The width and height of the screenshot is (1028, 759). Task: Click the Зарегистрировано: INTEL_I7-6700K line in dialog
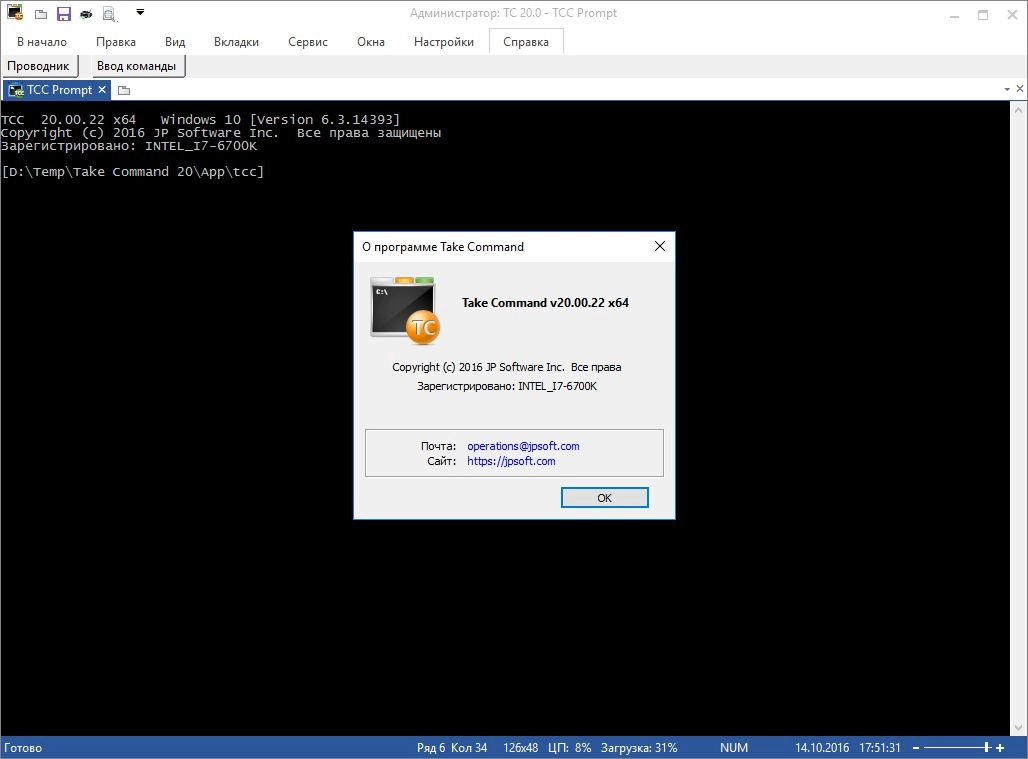point(507,386)
